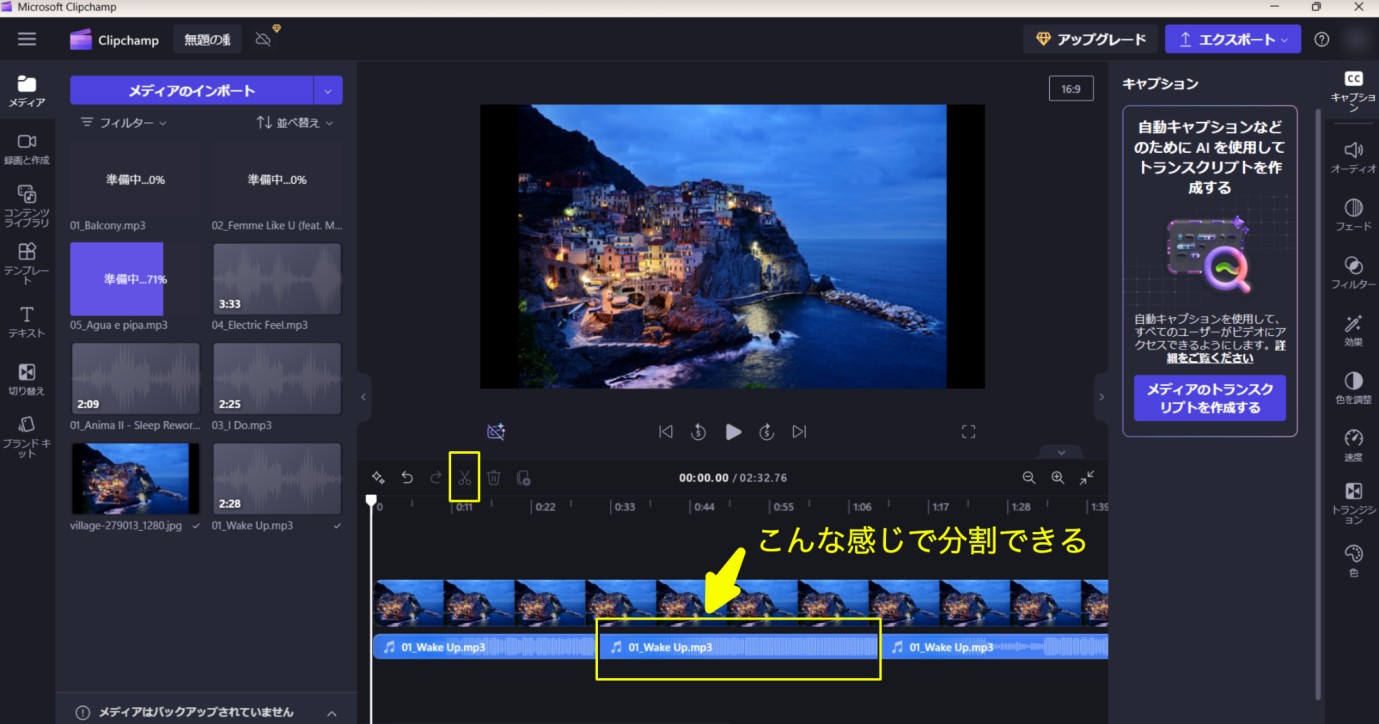
Task: Select the third 01_Wake Up.mp3 audio segment
Action: [x=995, y=647]
